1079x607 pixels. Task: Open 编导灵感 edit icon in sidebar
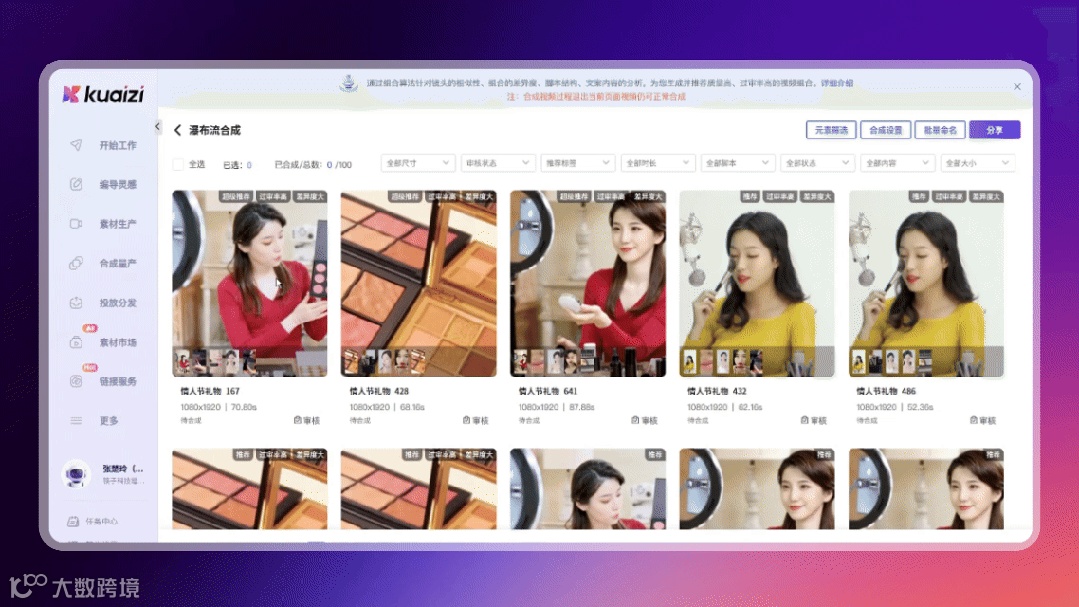coord(76,184)
